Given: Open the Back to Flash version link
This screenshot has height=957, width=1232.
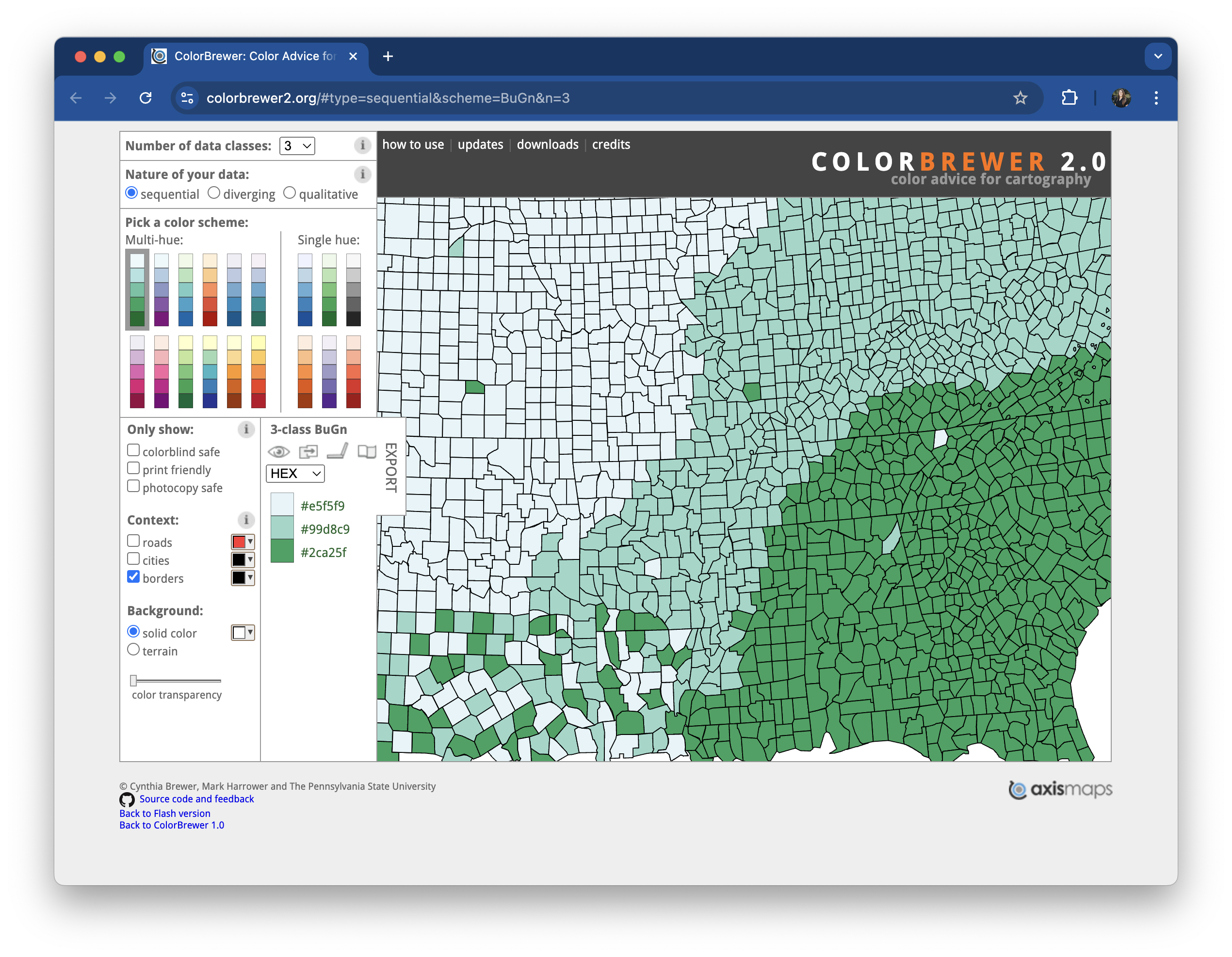Looking at the screenshot, I should (165, 813).
